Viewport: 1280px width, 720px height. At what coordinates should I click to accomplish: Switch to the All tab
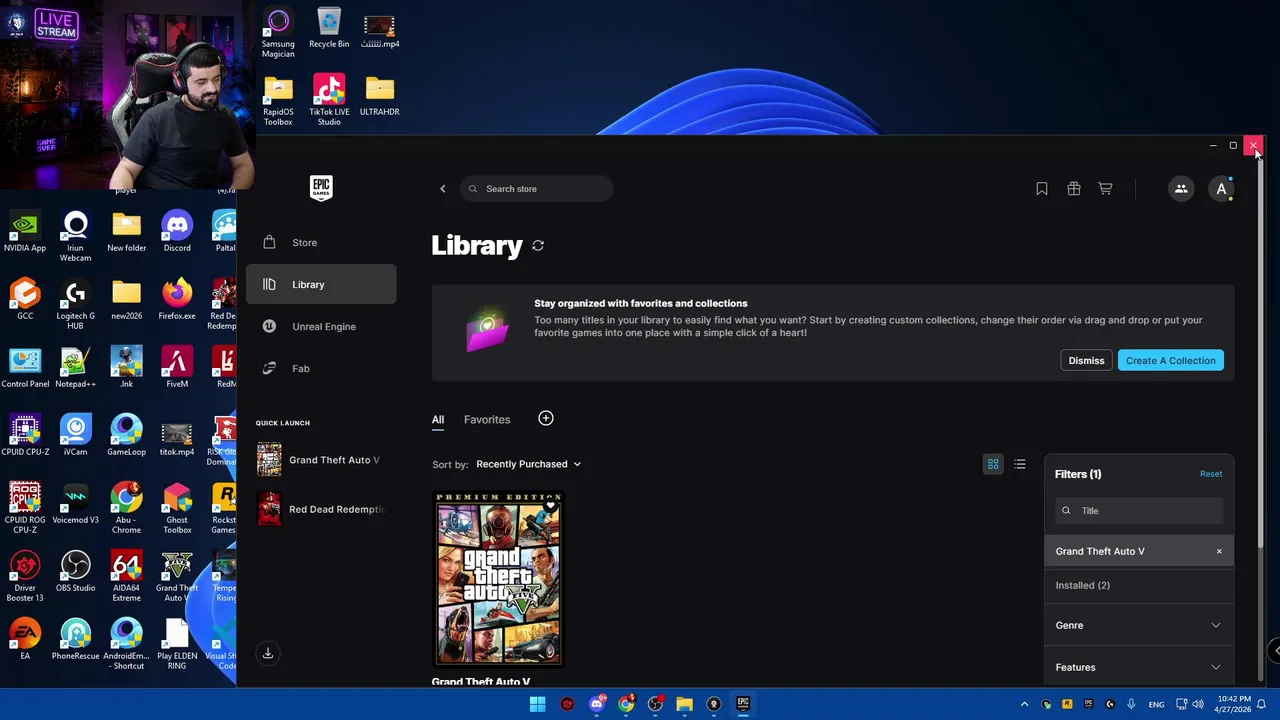tap(438, 420)
